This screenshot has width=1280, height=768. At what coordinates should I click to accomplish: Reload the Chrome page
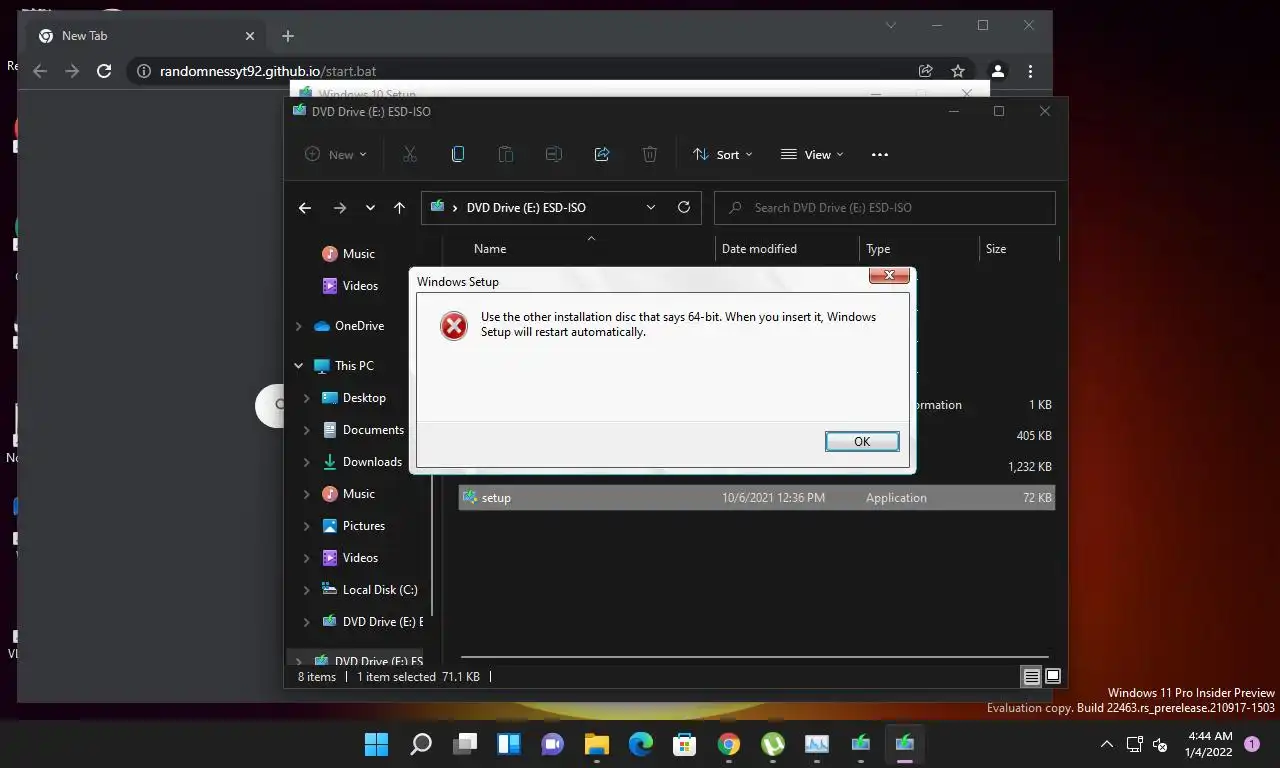[x=103, y=71]
